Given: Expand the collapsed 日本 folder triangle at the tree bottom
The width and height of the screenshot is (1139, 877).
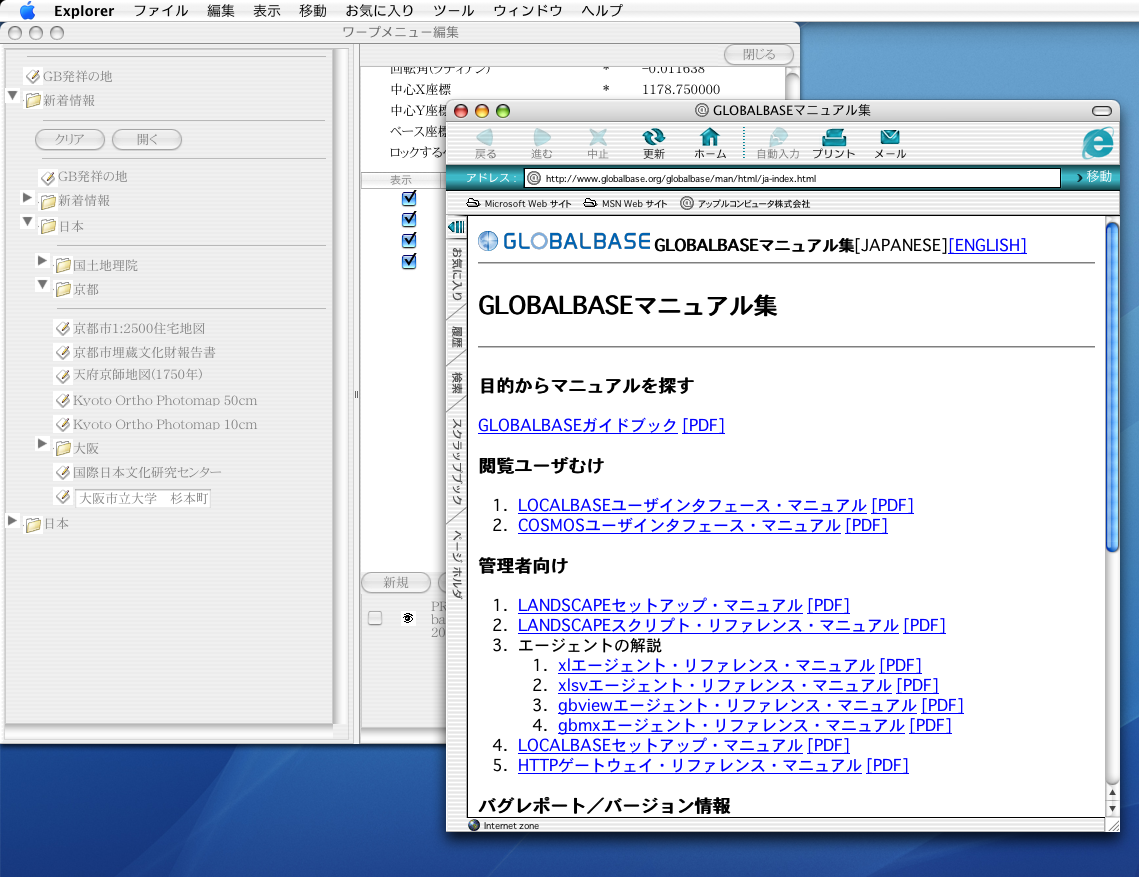Looking at the screenshot, I should [12, 520].
